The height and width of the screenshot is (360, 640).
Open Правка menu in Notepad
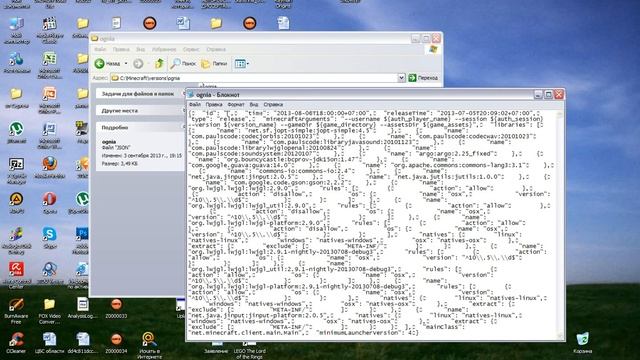214,104
